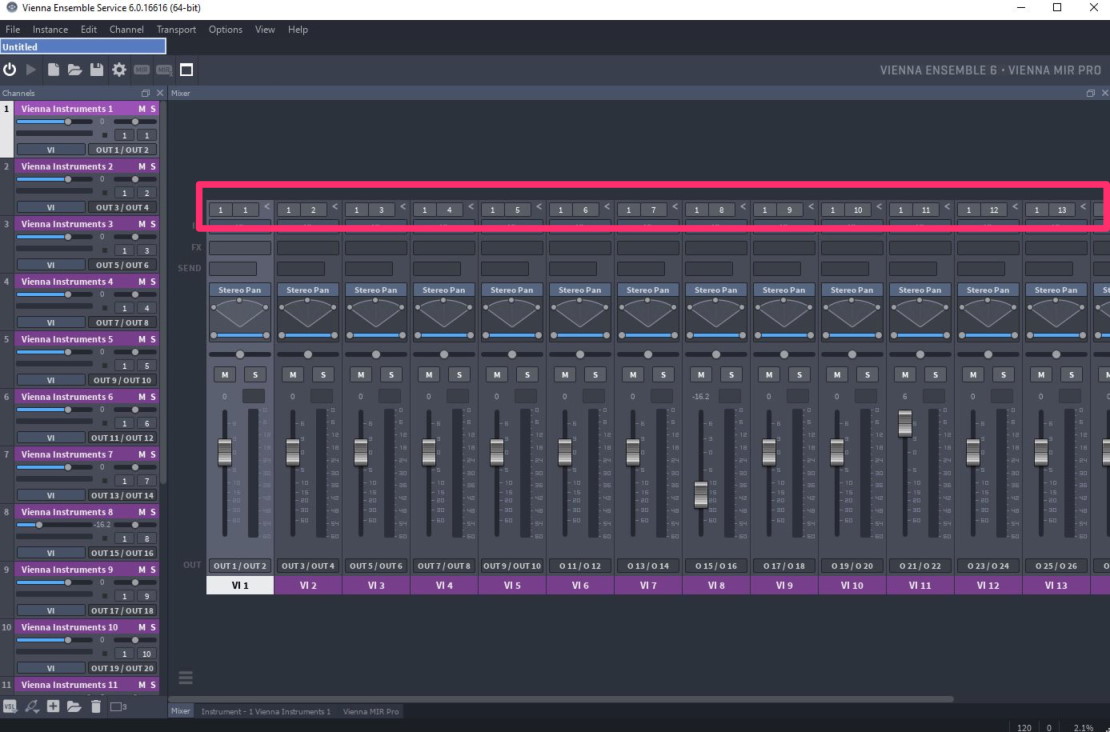This screenshot has height=732, width=1110.
Task: Switch to Vienna MIR Pro tab
Action: tap(371, 711)
